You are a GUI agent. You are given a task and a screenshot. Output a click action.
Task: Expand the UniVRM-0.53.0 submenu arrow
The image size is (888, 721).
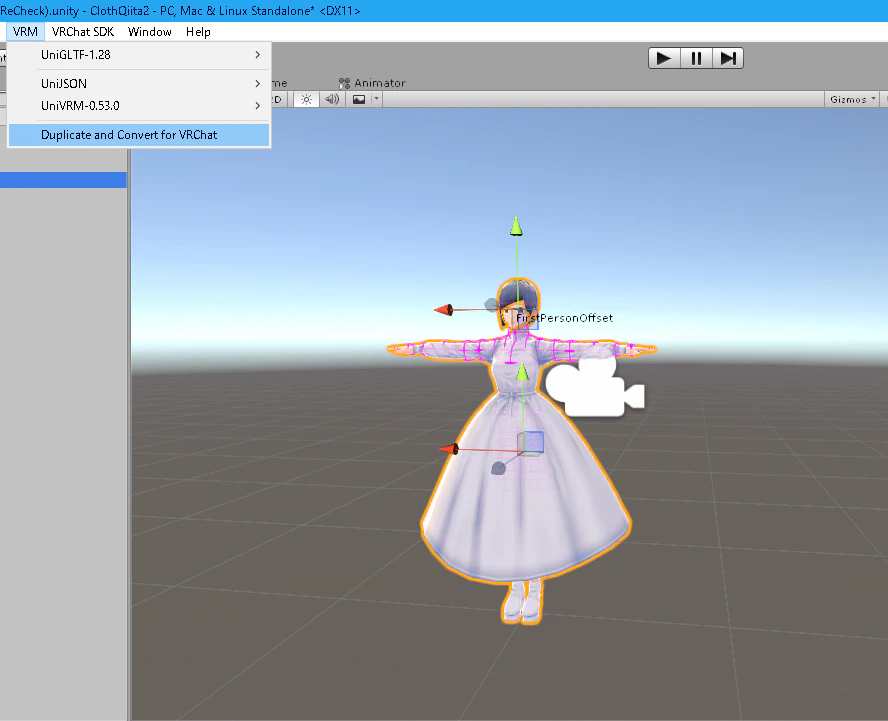pos(258,106)
